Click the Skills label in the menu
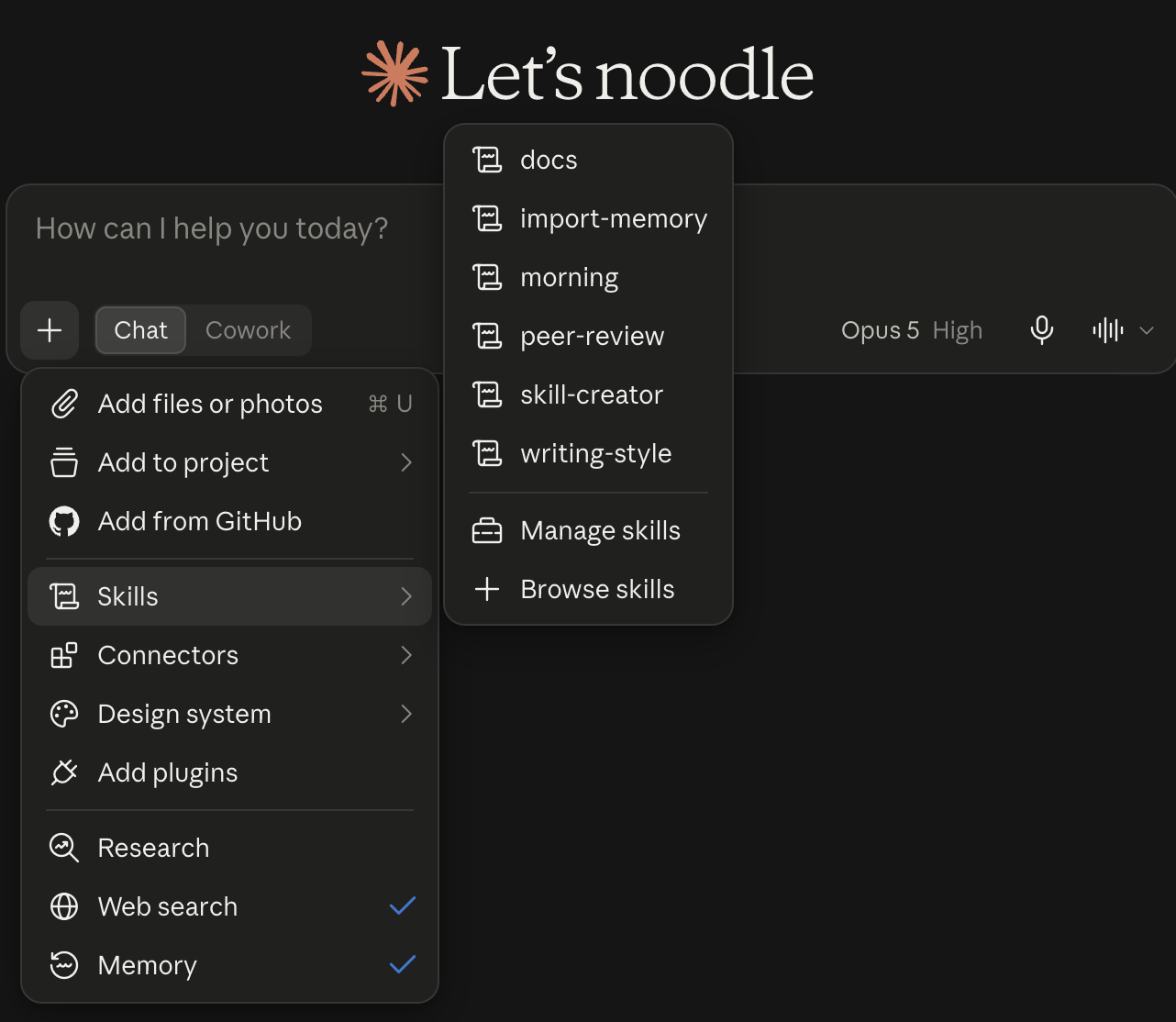Viewport: 1176px width, 1022px height. point(128,596)
